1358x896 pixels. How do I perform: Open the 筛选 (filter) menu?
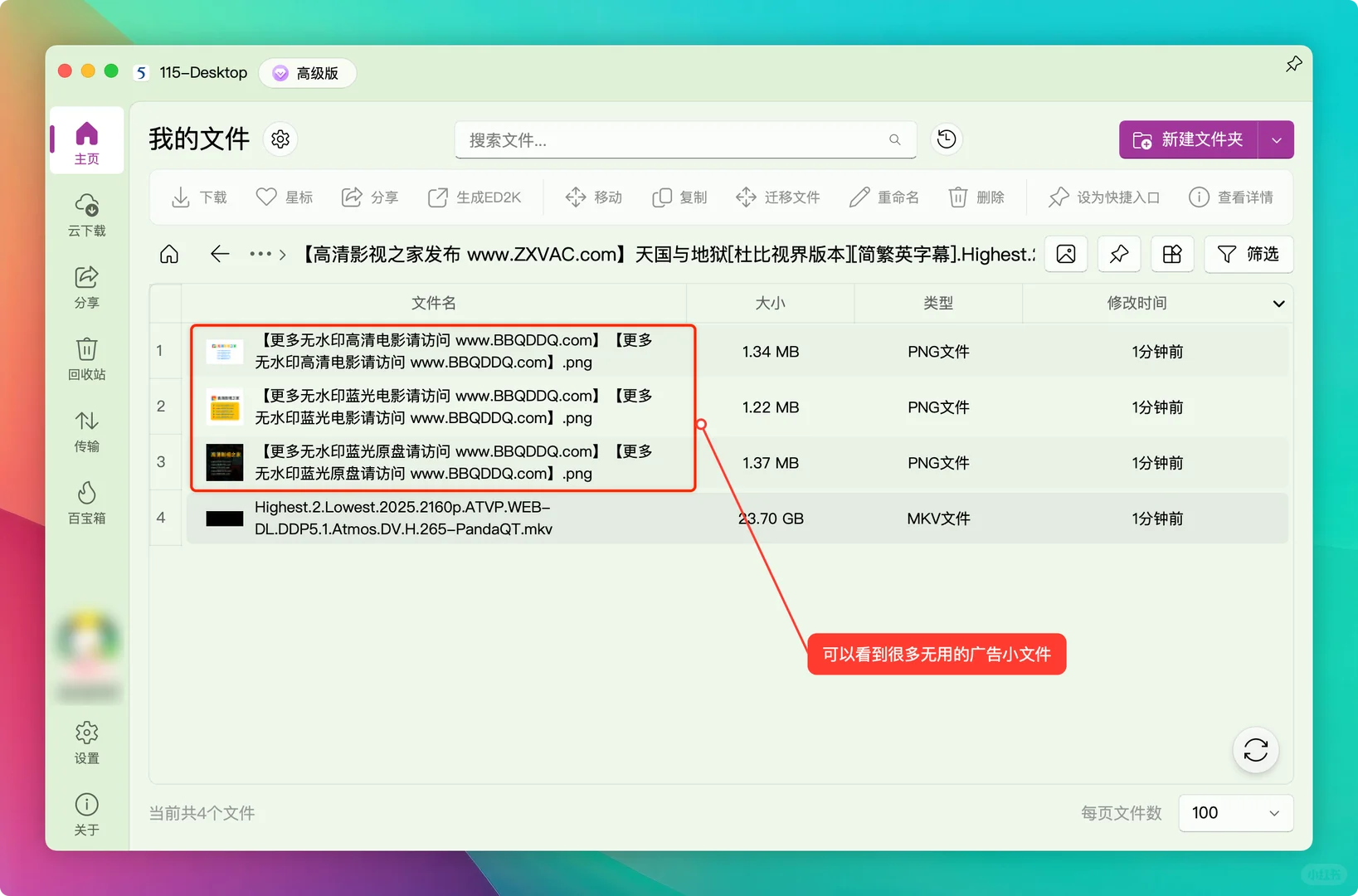tap(1248, 254)
